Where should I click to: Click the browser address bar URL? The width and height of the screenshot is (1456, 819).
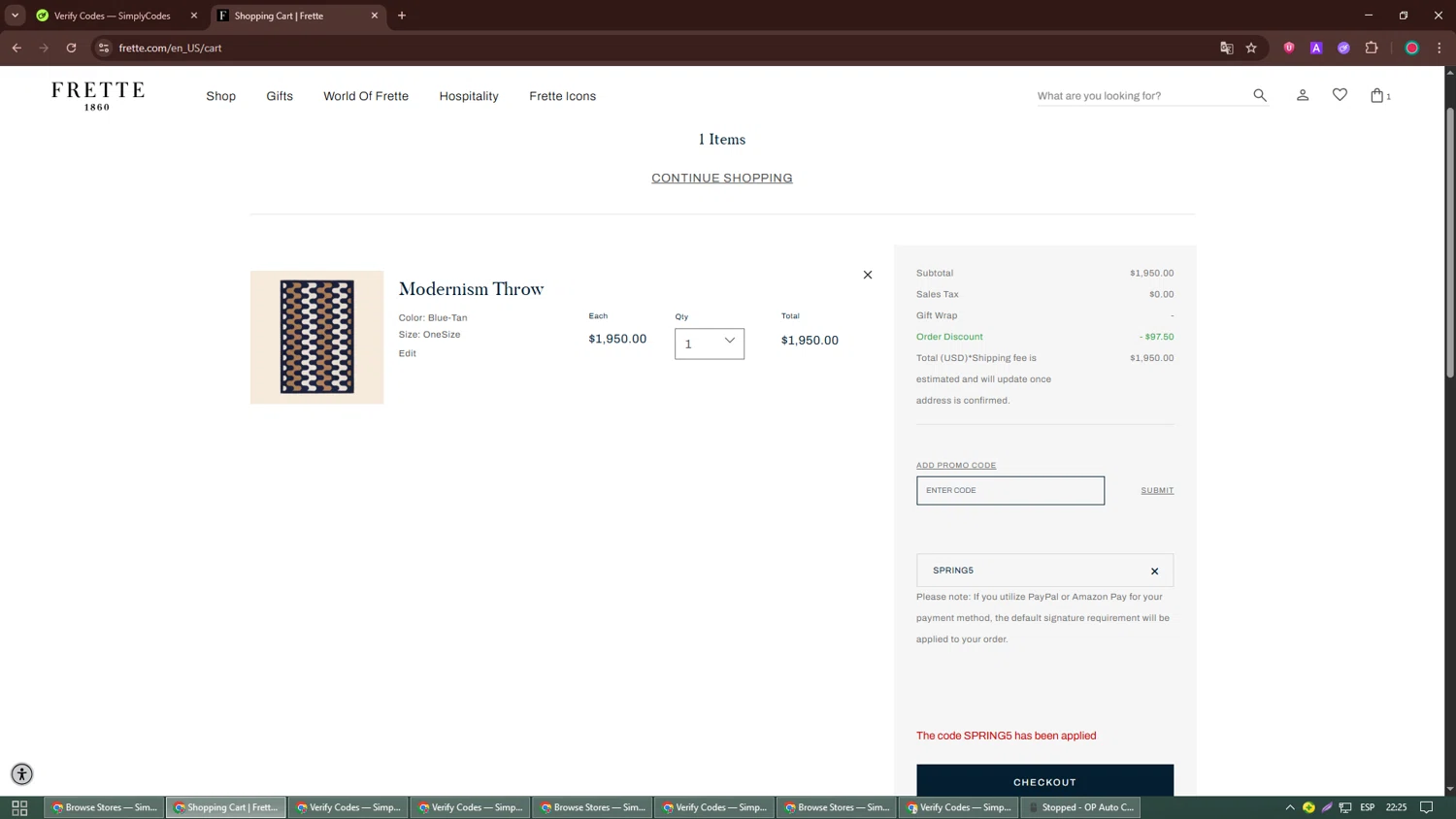pyautogui.click(x=170, y=48)
